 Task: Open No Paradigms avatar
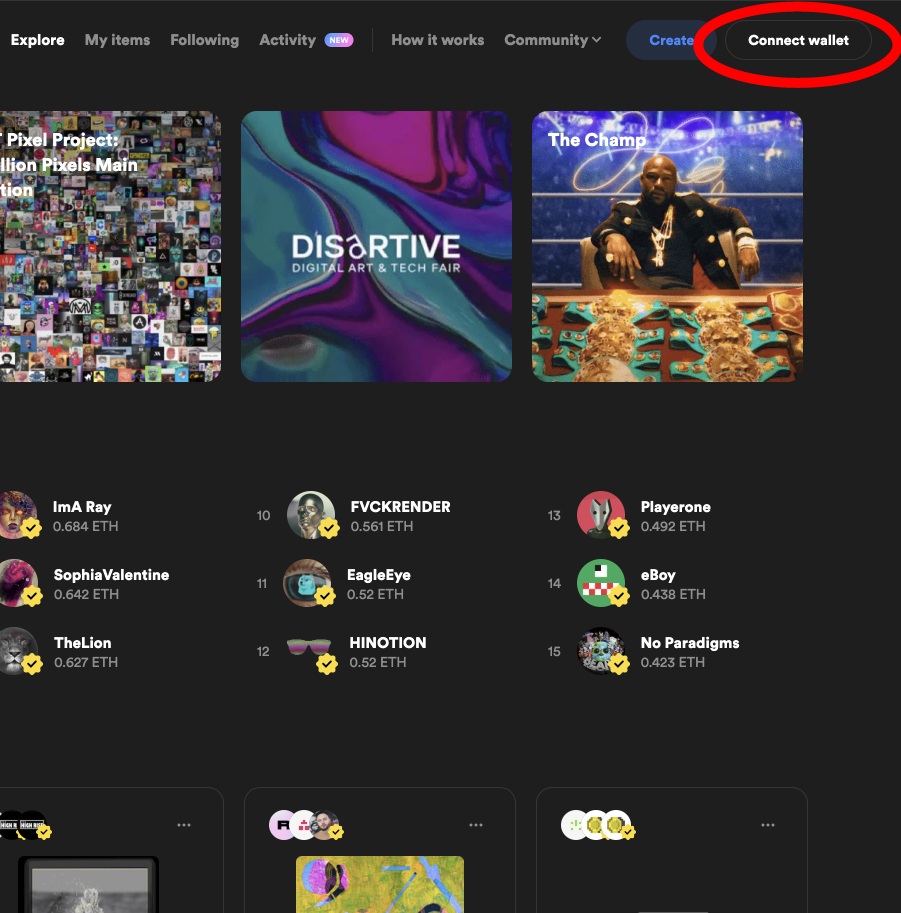pyautogui.click(x=601, y=650)
